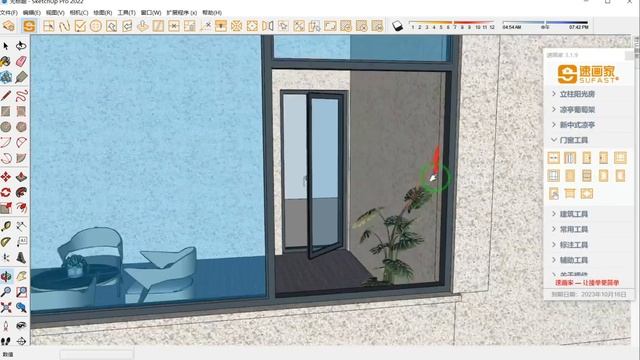640x360 pixels.
Task: Choose the Dimensions tool
Action: coord(21,226)
